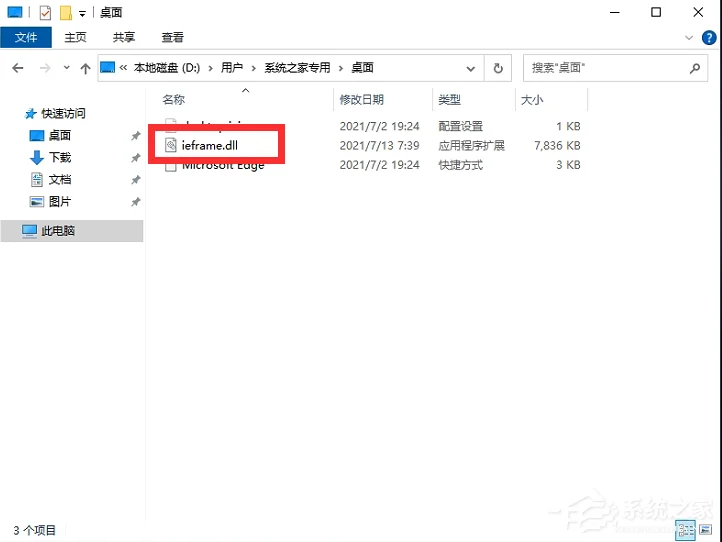Open quick access toolbar customize dropdown
The width and height of the screenshot is (722, 542).
tap(82, 14)
